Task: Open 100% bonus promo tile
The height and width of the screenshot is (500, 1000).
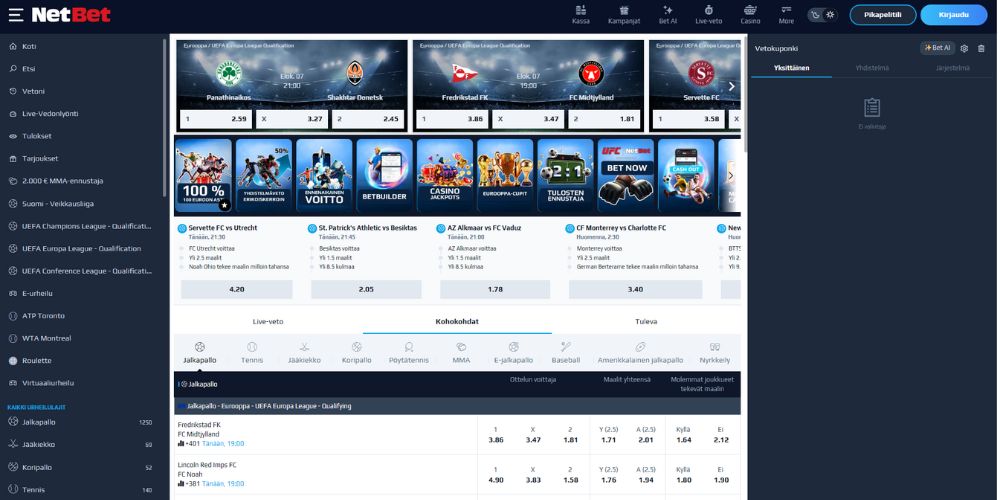Action: pyautogui.click(x=203, y=175)
